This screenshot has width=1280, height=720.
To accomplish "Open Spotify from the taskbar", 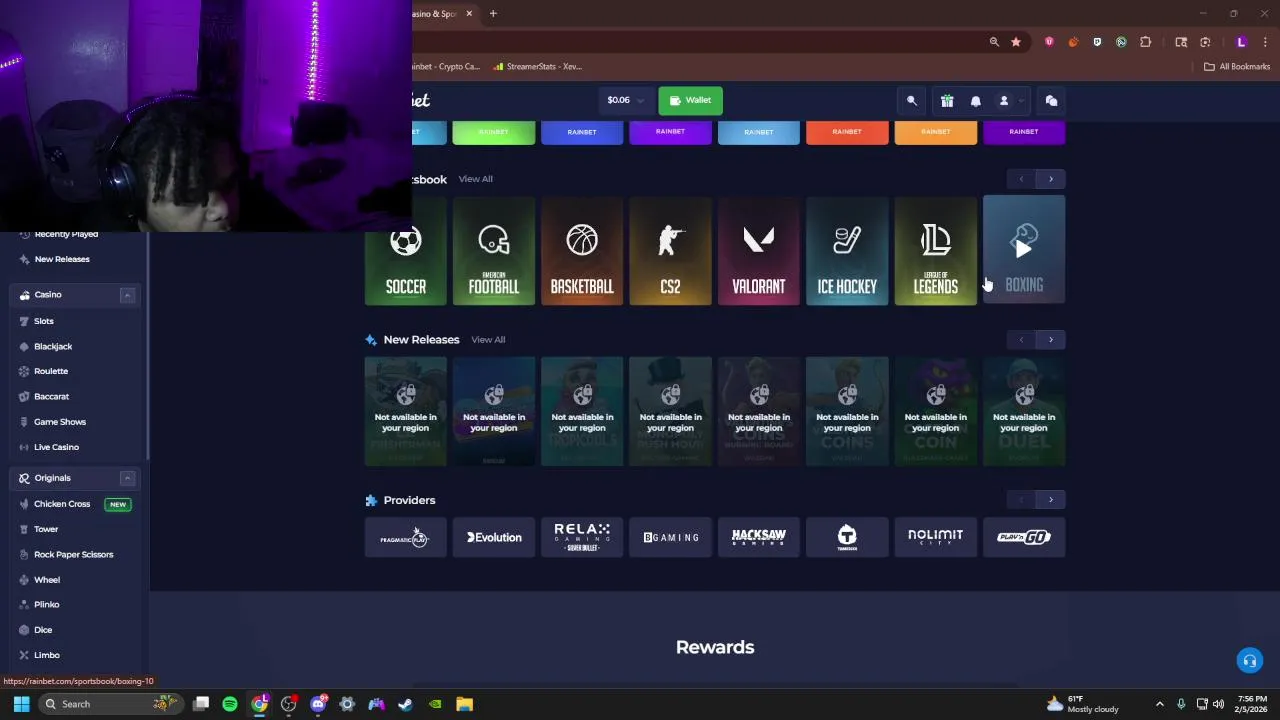I will click(x=230, y=704).
